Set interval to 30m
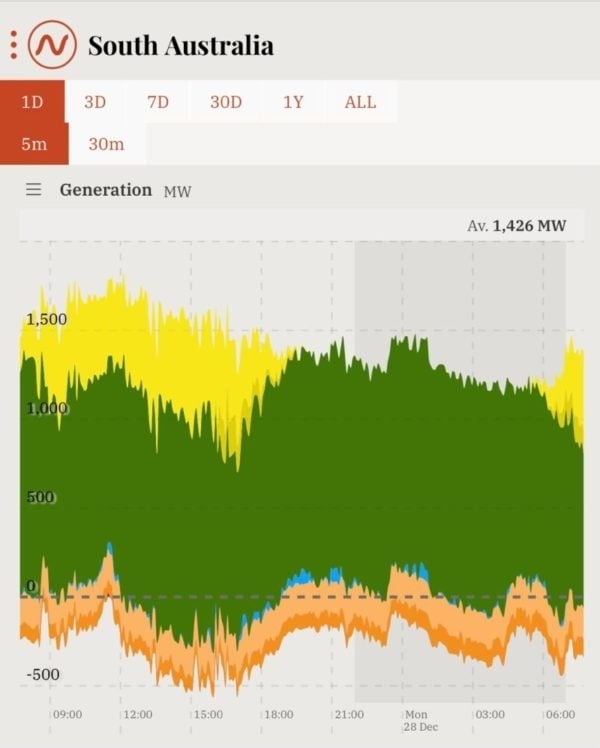The image size is (600, 748). point(106,144)
